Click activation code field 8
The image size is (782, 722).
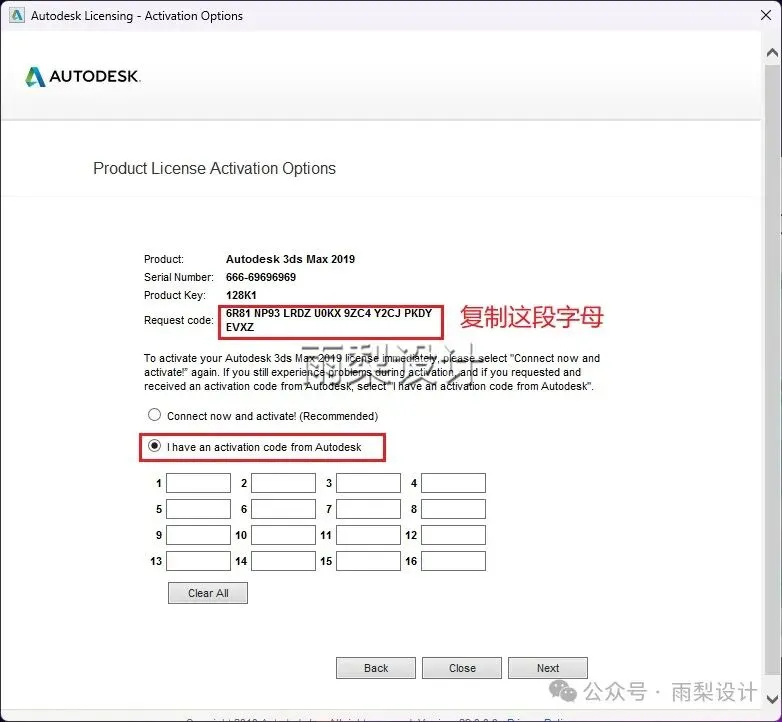[453, 509]
